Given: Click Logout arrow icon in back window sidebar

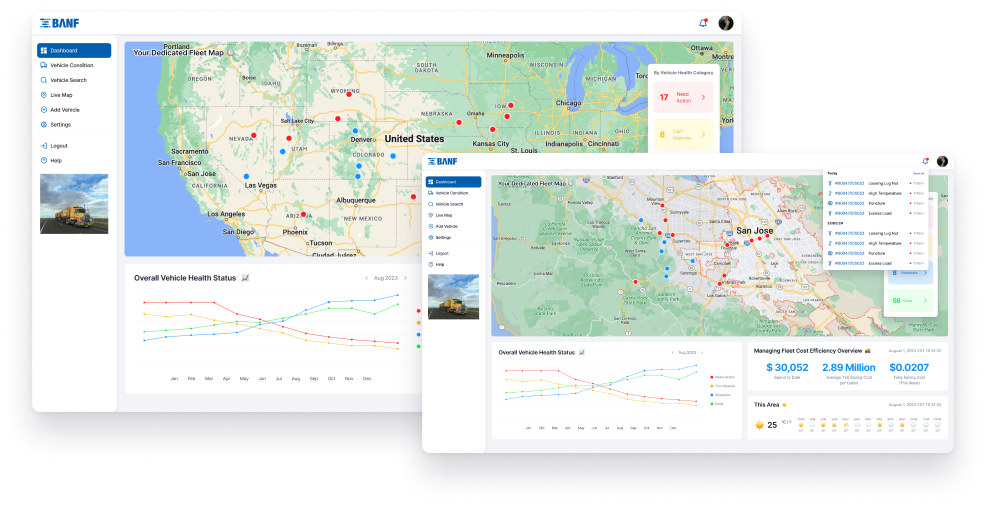Looking at the screenshot, I should tap(43, 145).
